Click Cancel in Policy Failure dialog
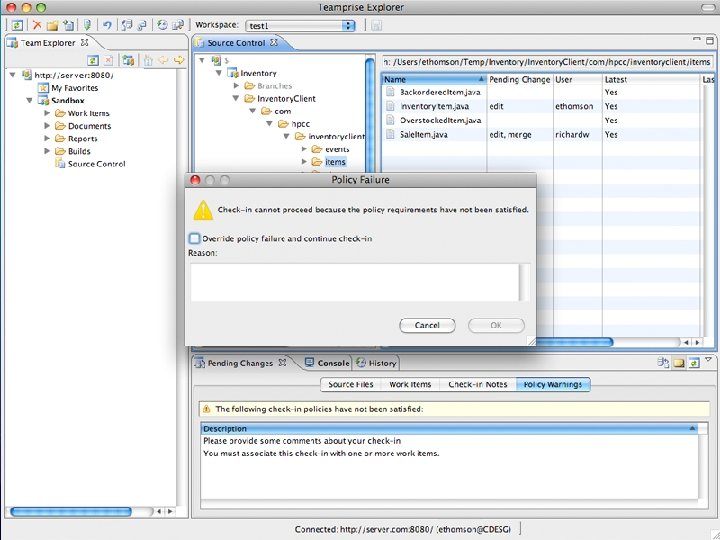 [427, 325]
